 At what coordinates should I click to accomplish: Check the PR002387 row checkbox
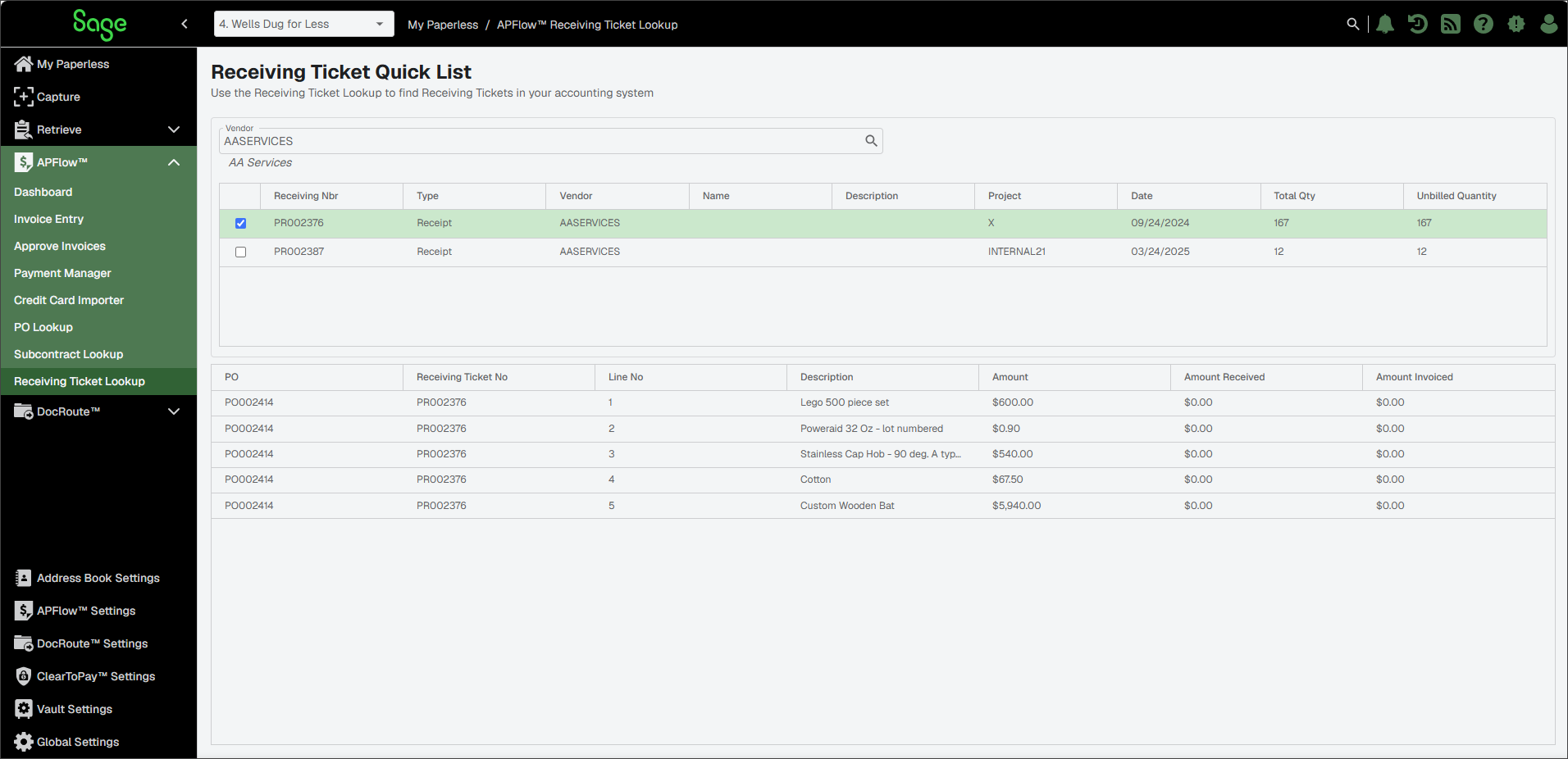tap(240, 252)
